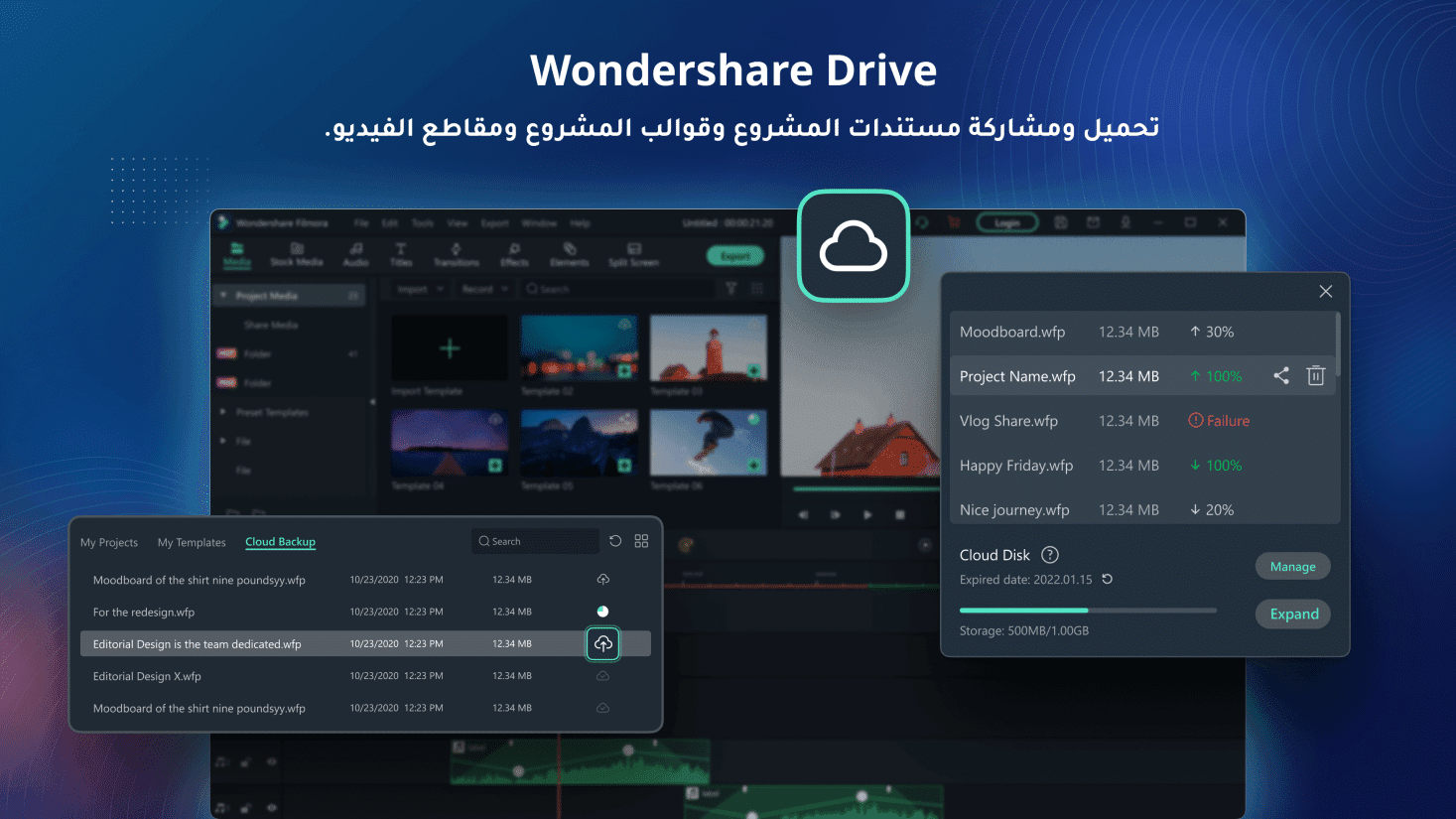This screenshot has height=819, width=1456.
Task: Select Moodboard.wfp in transfer list
Action: [1142, 332]
